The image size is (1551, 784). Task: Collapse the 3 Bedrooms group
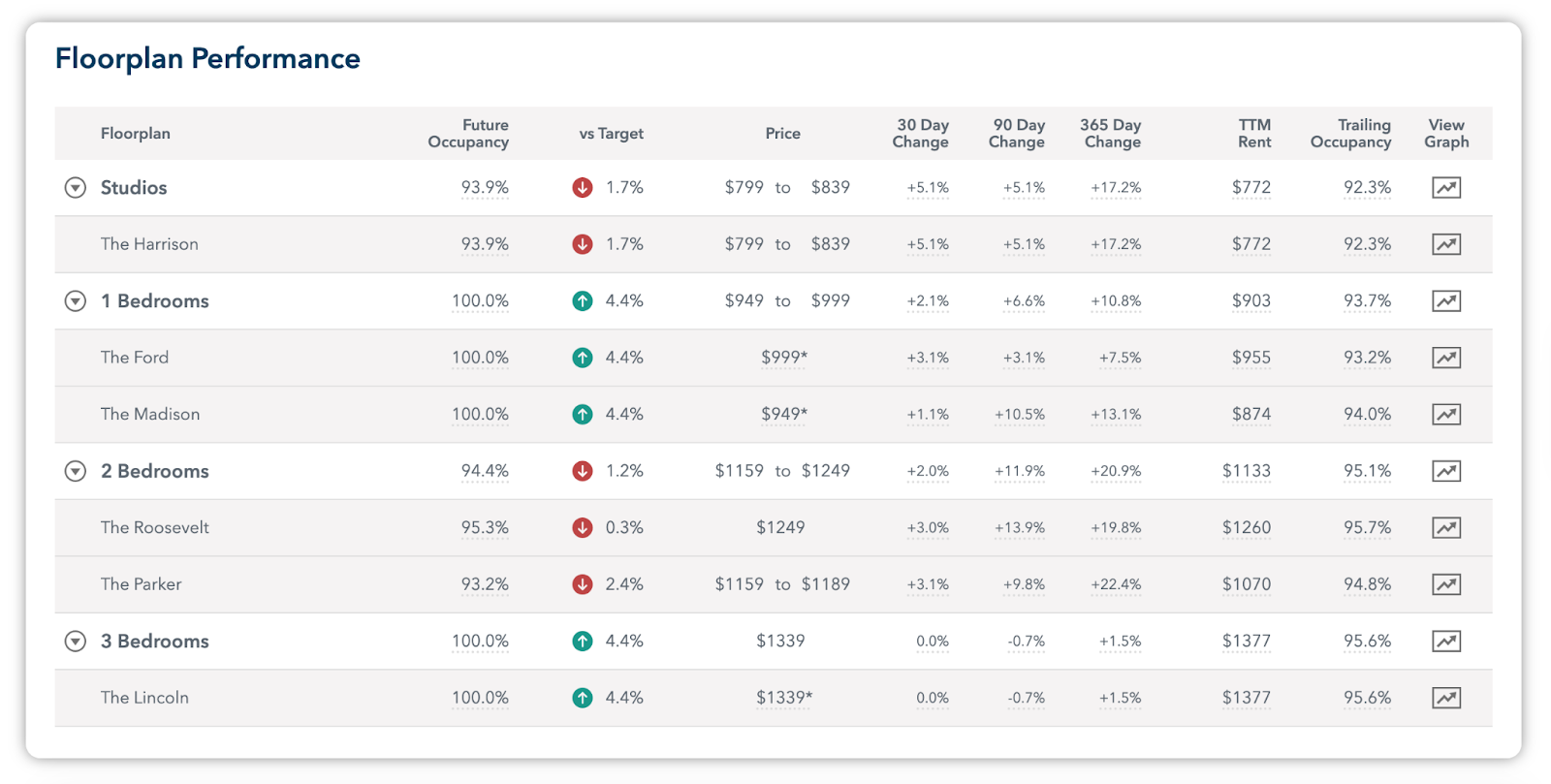point(75,642)
